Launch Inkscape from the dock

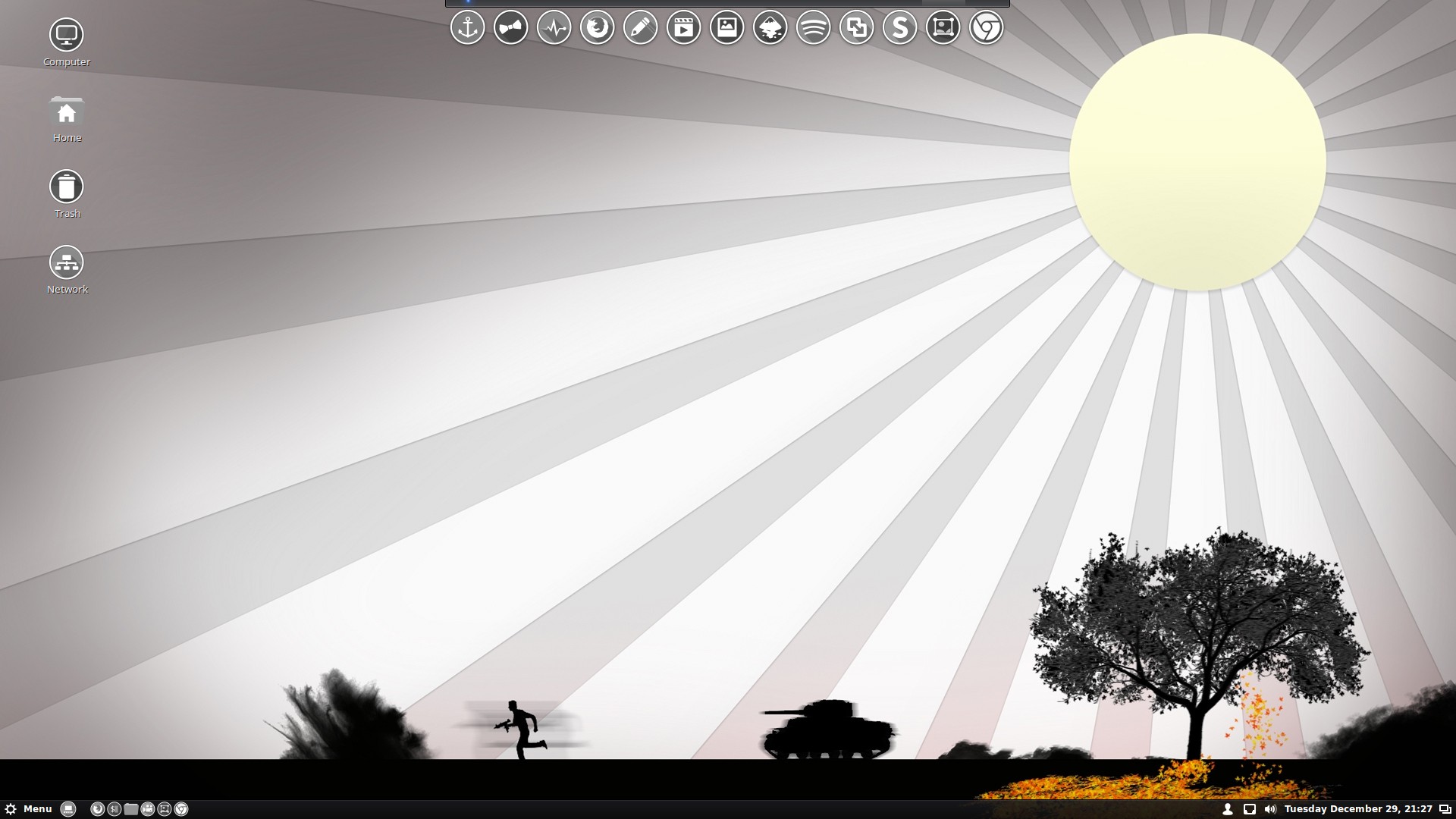click(x=770, y=28)
